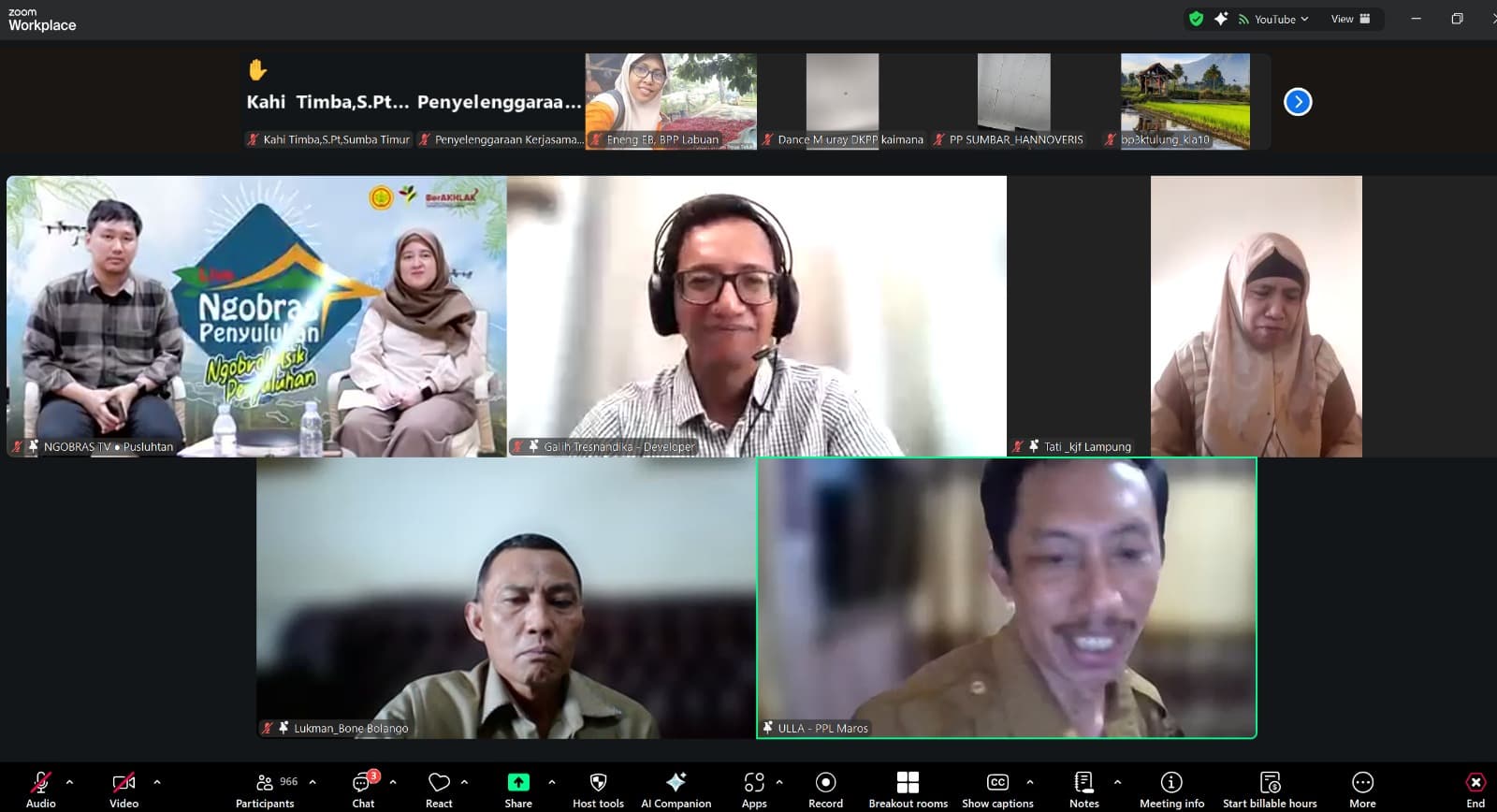Click muted mic icon on Eneng EB label
Screen dimensions: 1497x812
pyautogui.click(x=596, y=139)
